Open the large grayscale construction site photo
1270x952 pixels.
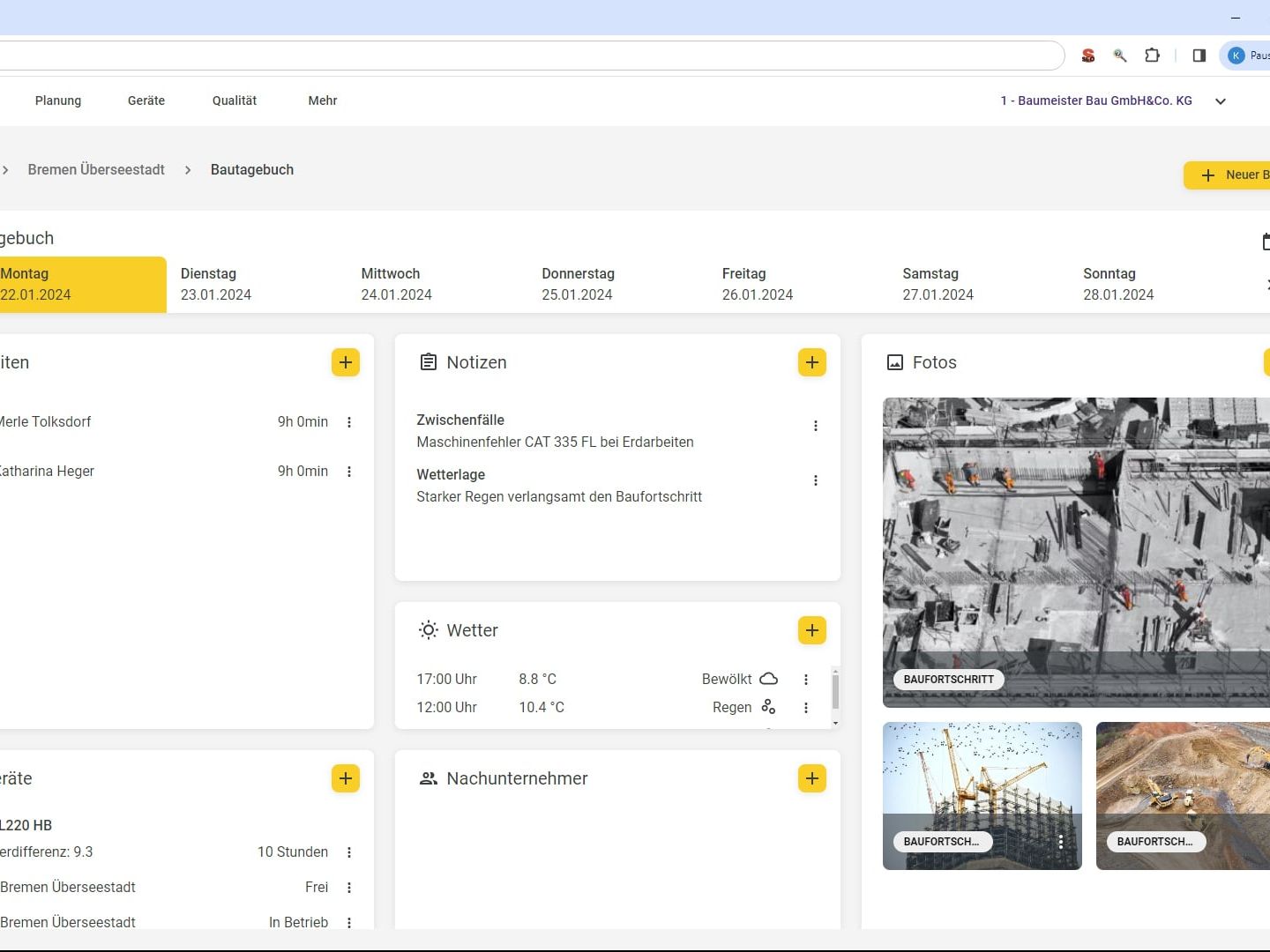click(x=1076, y=553)
